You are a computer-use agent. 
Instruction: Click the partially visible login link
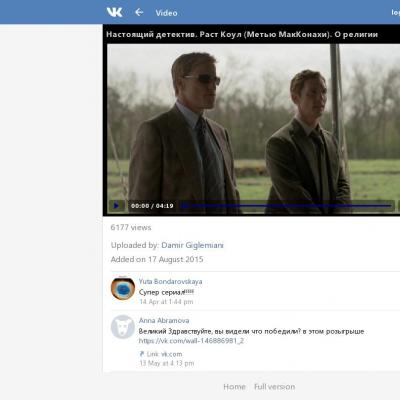click(x=396, y=13)
